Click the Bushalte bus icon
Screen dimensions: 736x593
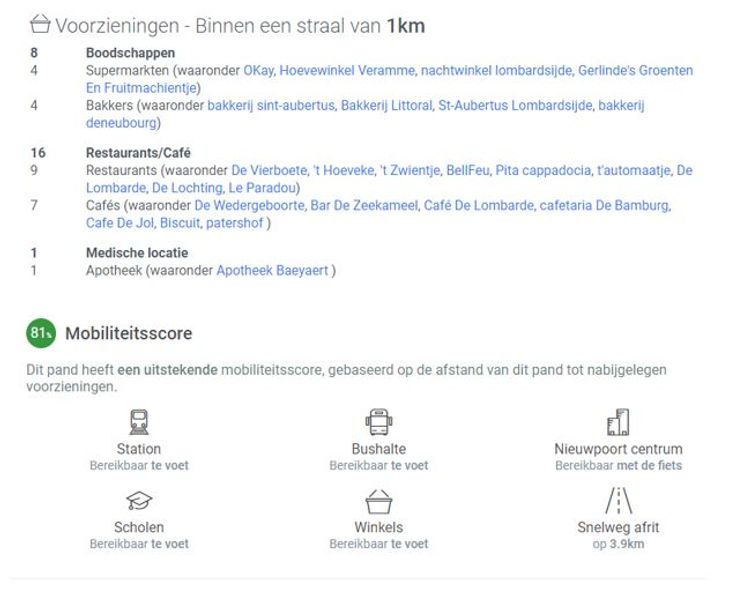pos(379,422)
